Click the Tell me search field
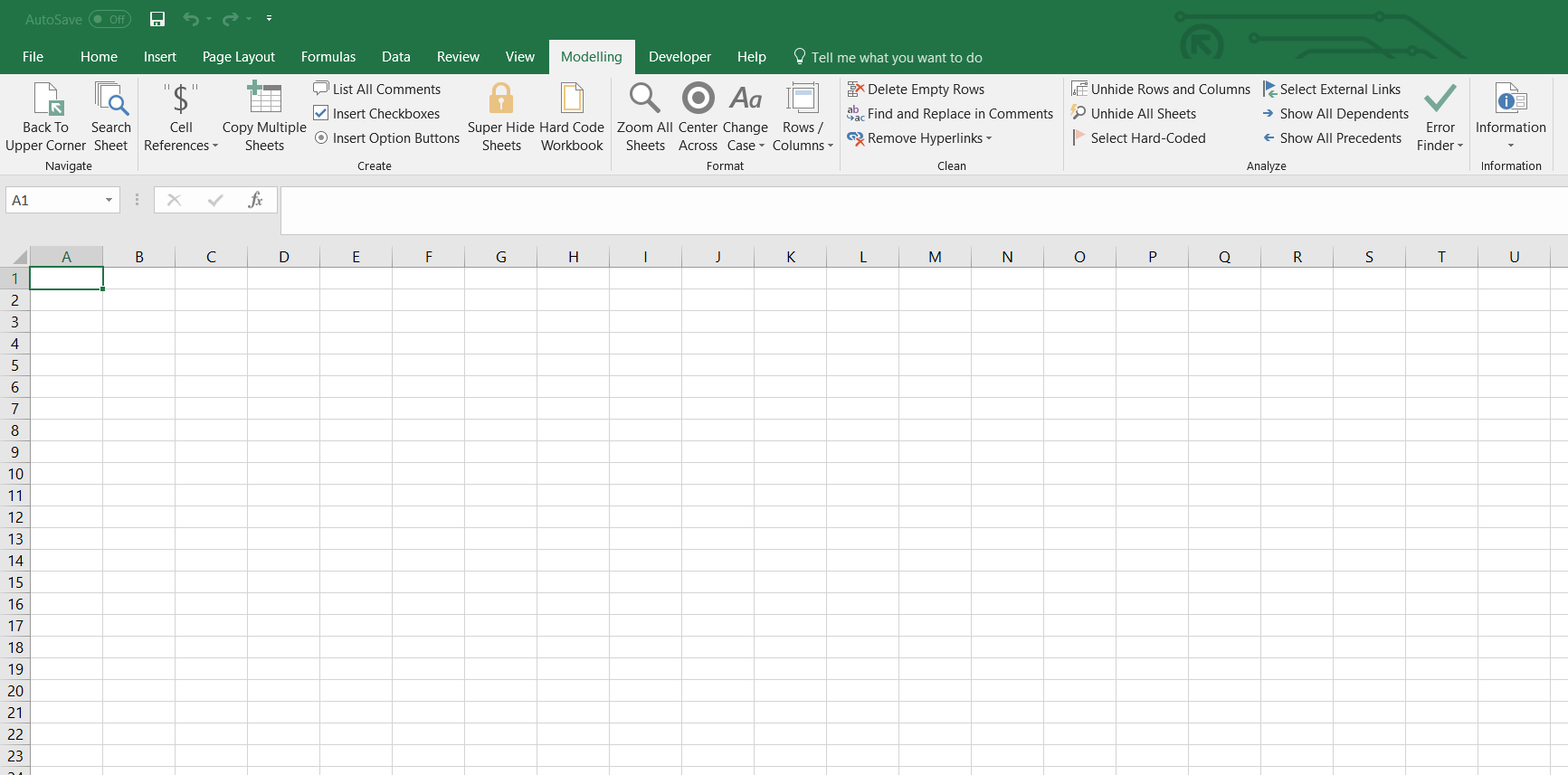This screenshot has width=1568, height=775. pos(896,57)
